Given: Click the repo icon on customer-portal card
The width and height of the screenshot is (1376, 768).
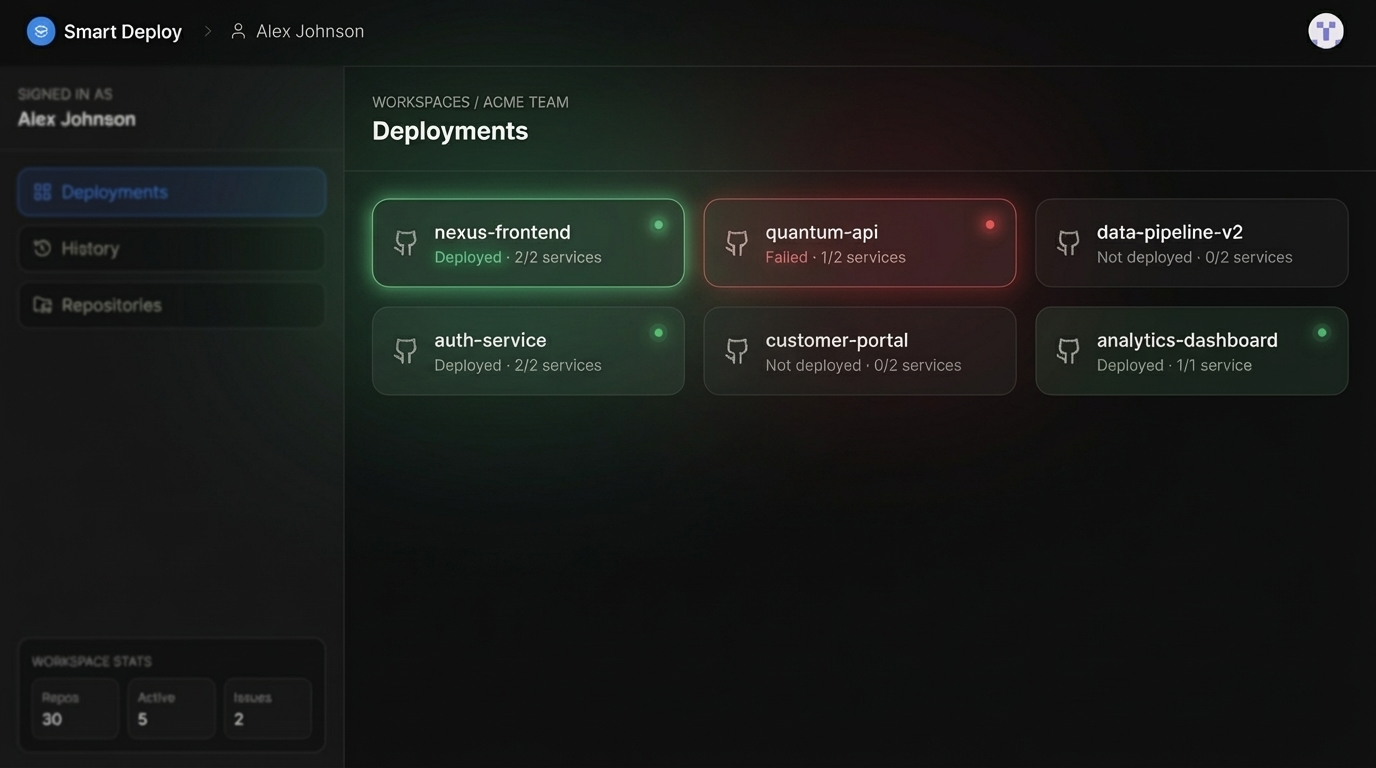Looking at the screenshot, I should (736, 350).
